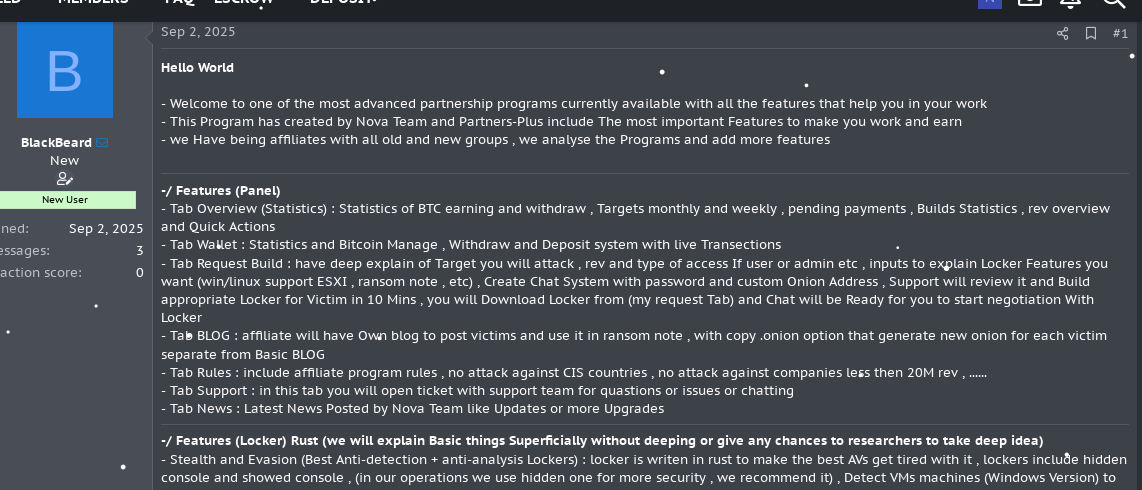Share this post via share icon
This screenshot has height=490, width=1142.
[1062, 33]
